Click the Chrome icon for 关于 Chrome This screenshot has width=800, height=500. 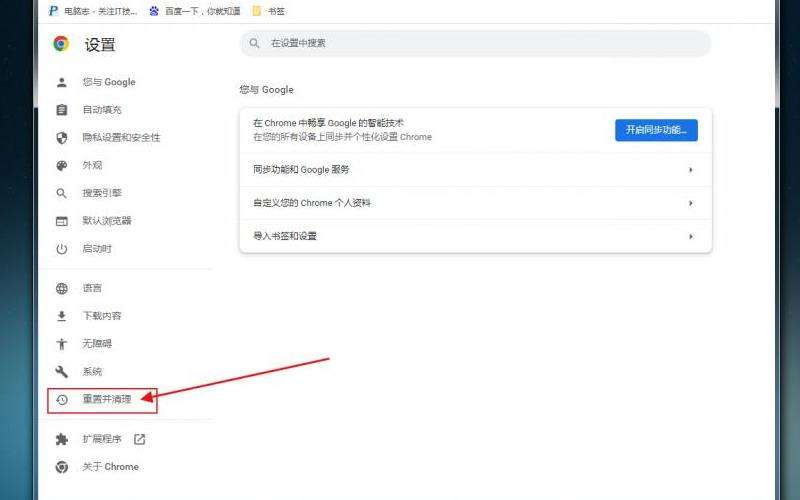tap(62, 467)
